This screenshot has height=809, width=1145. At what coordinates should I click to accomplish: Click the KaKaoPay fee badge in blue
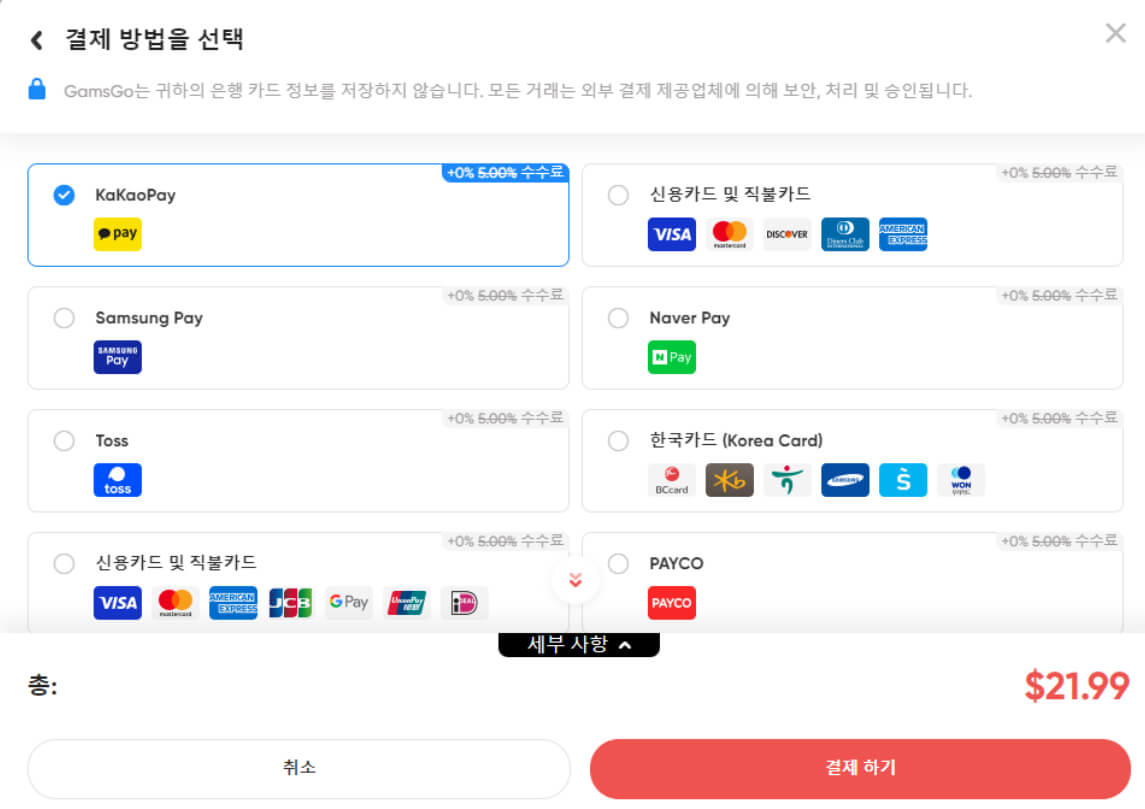[505, 172]
